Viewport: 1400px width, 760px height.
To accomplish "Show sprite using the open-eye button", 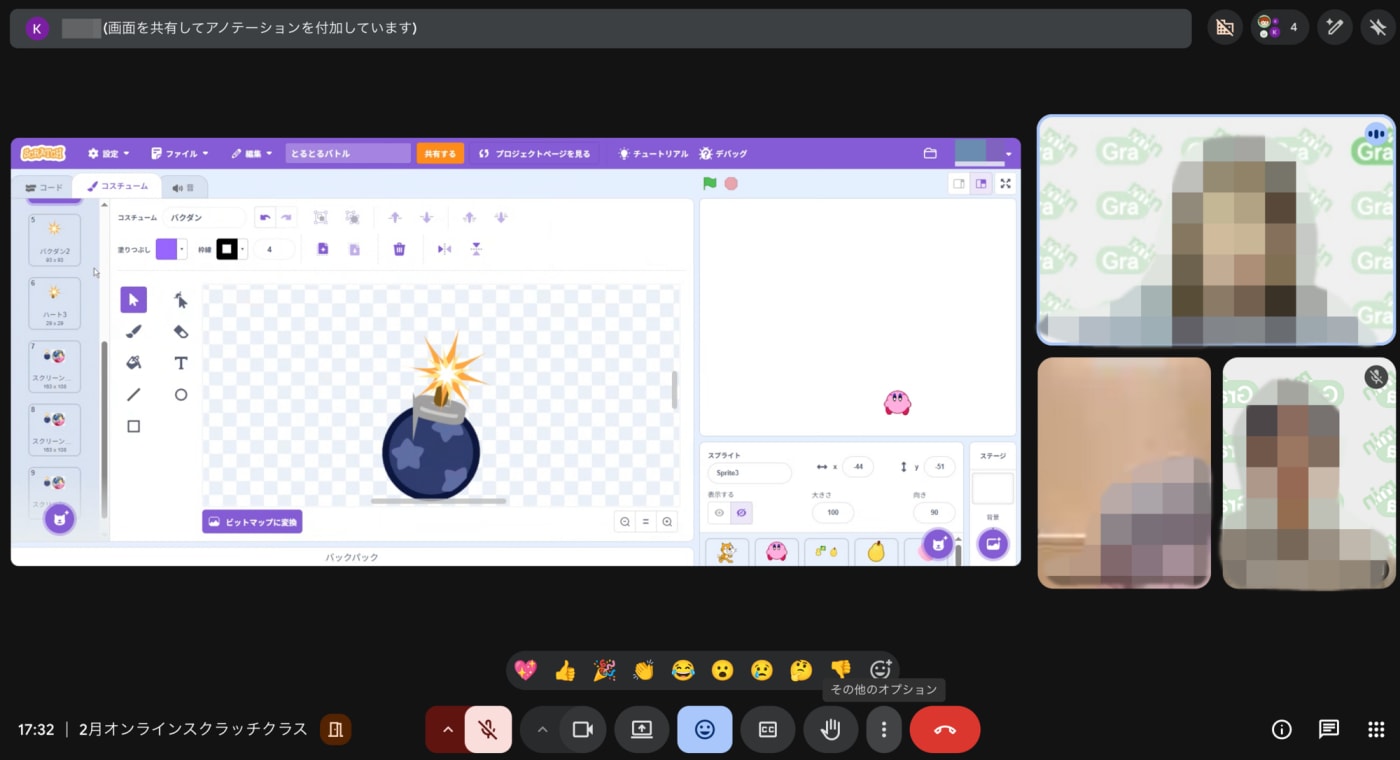I will click(718, 512).
